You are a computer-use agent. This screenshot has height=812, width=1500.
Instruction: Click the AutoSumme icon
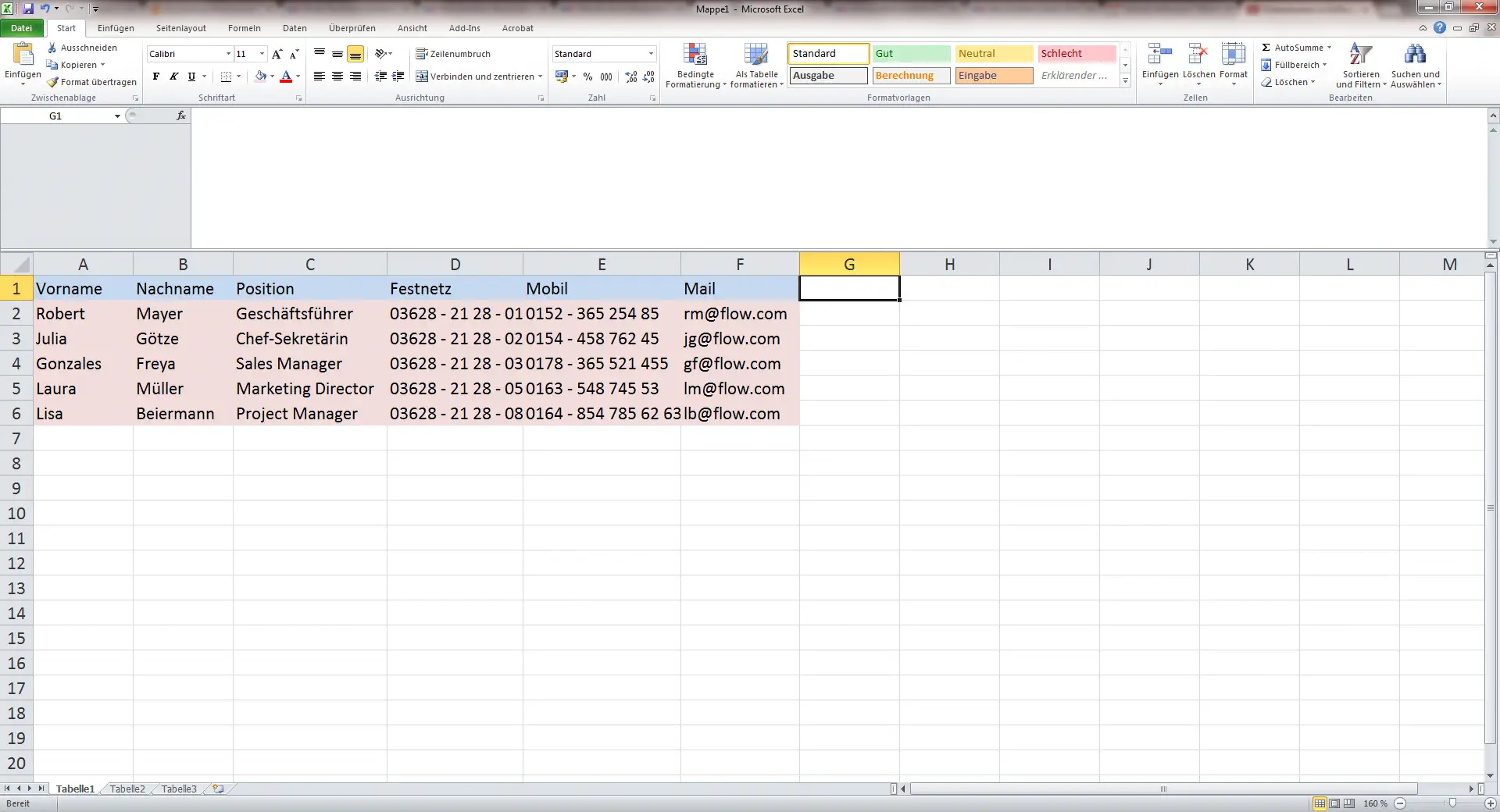[1266, 47]
